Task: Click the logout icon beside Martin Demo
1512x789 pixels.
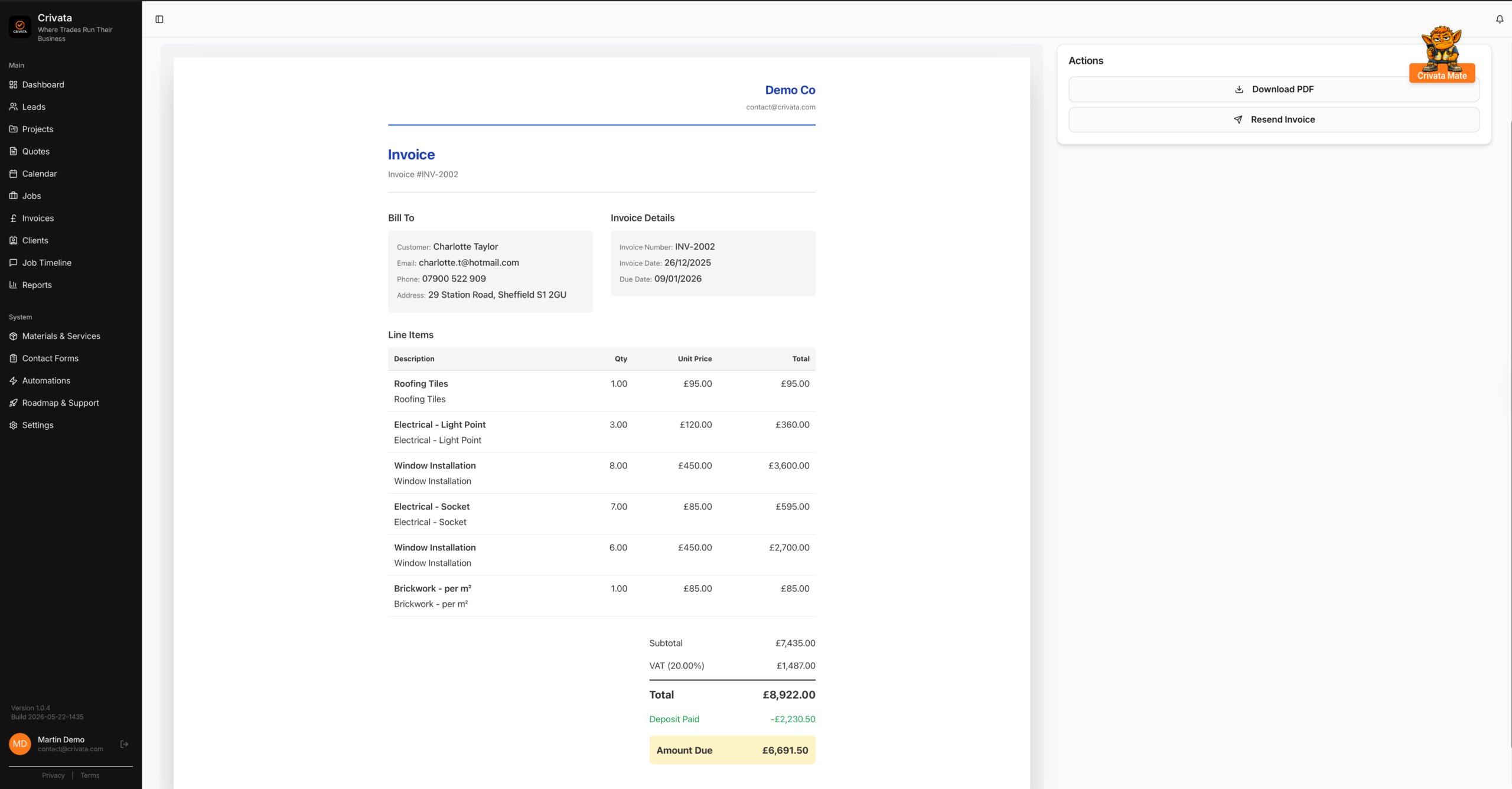Action: [124, 744]
